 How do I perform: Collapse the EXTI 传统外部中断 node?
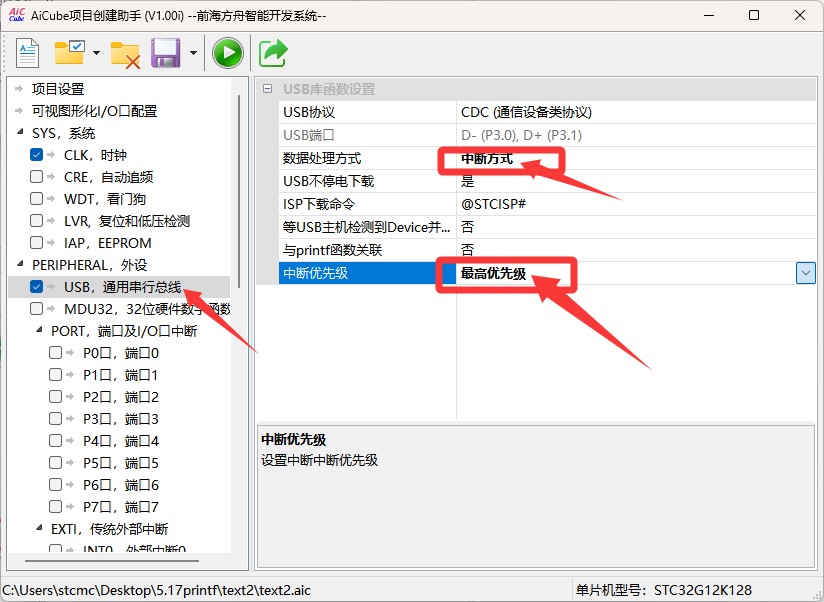pos(39,527)
